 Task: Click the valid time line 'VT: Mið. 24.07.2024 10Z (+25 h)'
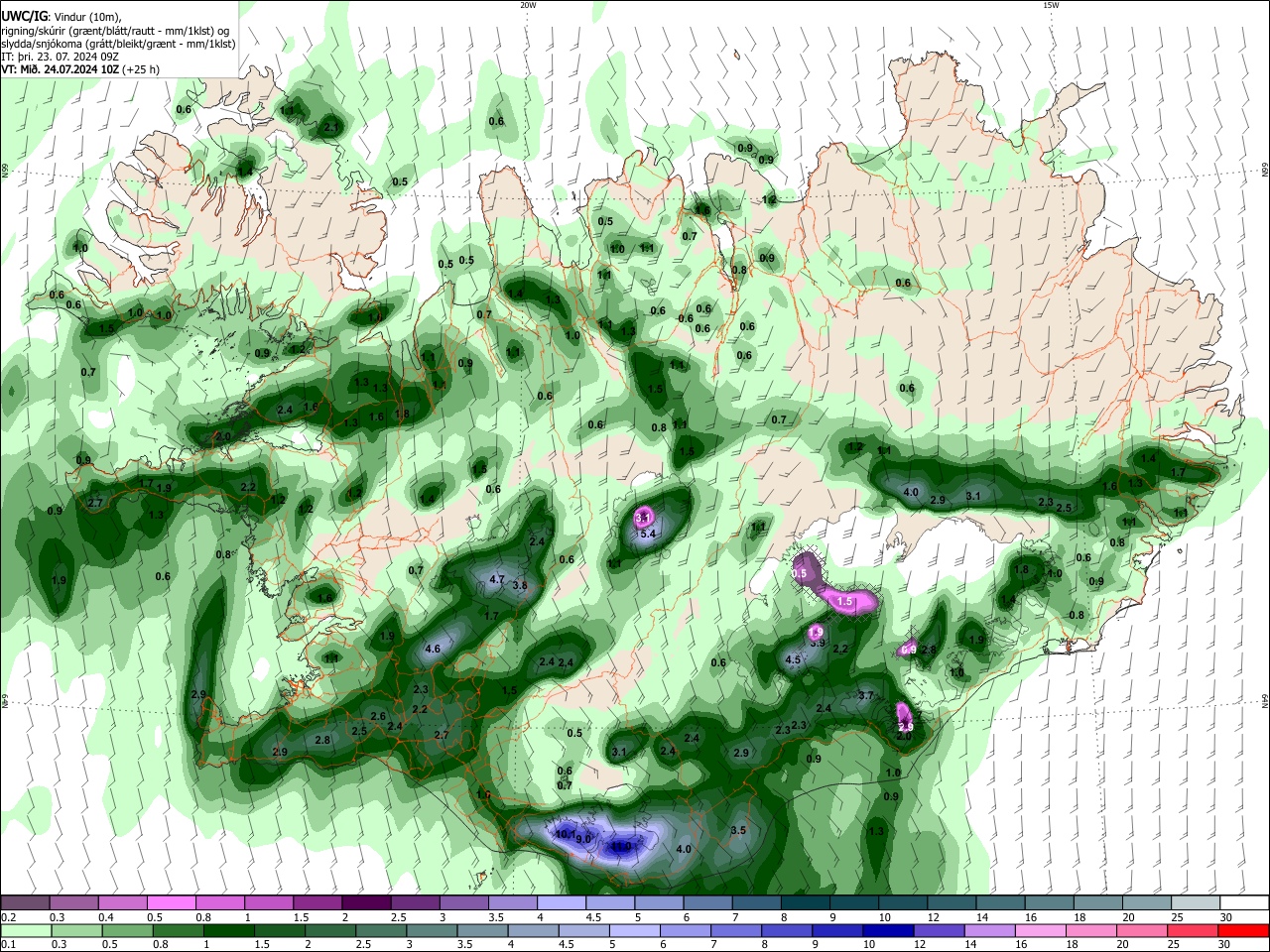coord(80,69)
